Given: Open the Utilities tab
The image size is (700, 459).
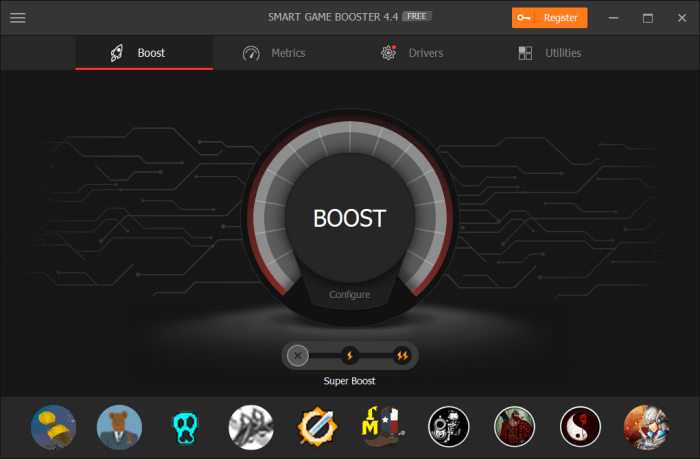Looking at the screenshot, I should 550,53.
